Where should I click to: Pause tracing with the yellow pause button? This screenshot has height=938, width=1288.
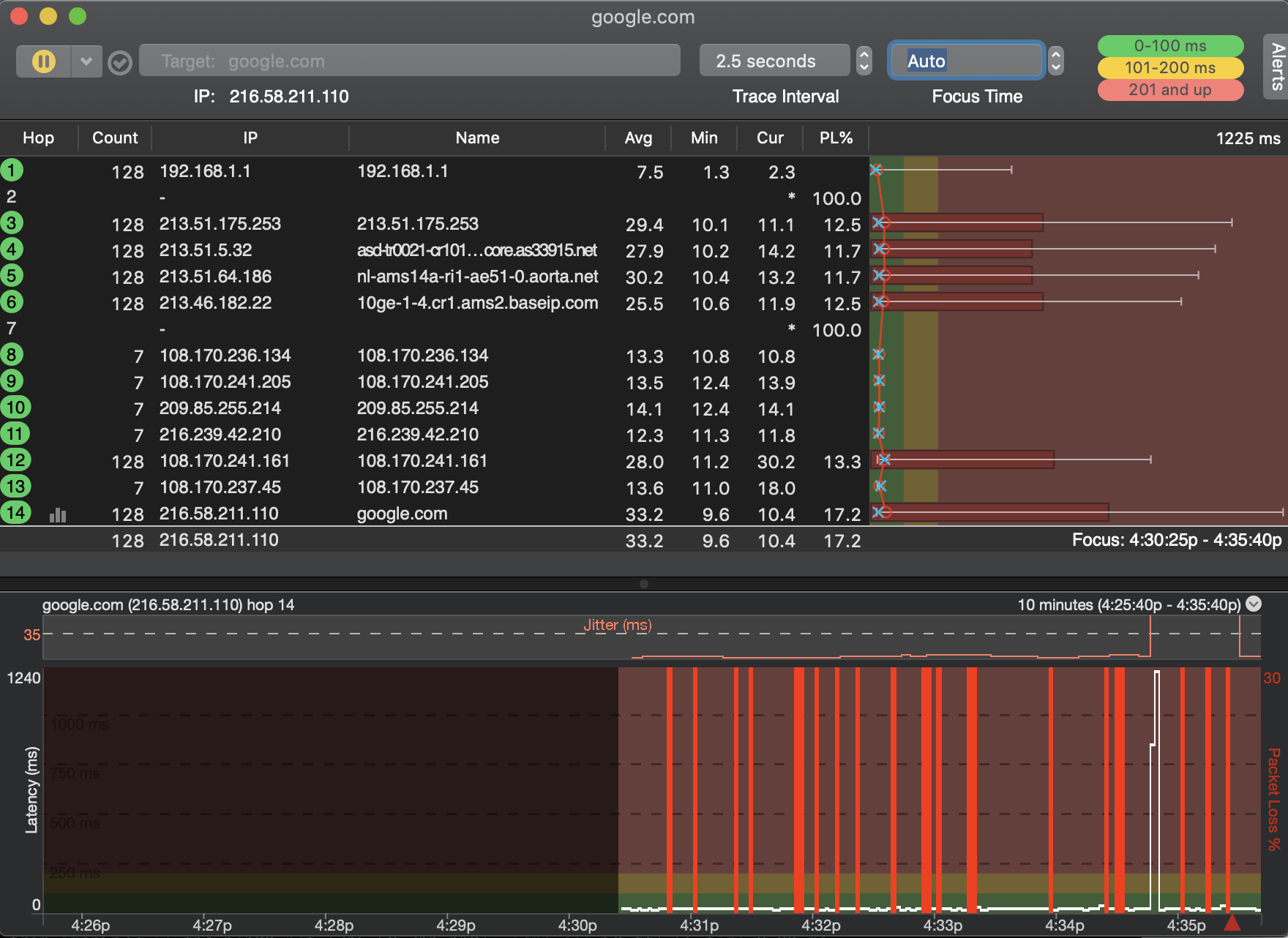coord(44,61)
